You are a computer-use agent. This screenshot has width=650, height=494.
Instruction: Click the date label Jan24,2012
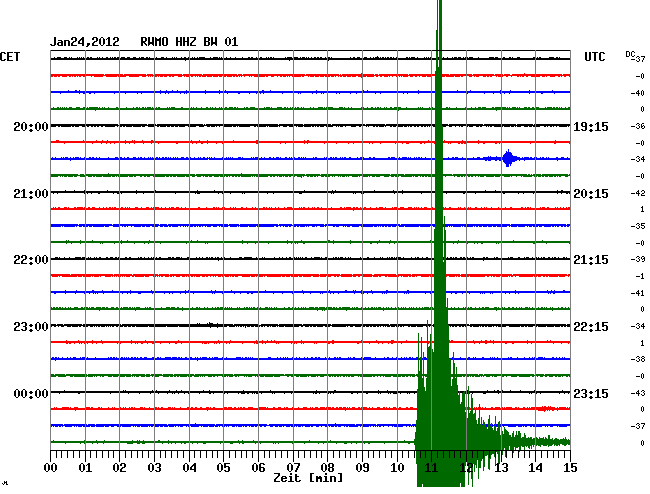85,42
